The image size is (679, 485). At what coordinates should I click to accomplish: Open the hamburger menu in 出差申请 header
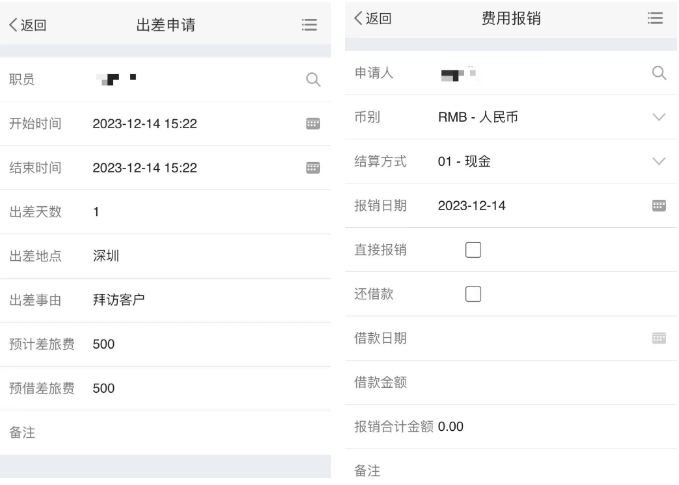pyautogui.click(x=309, y=25)
